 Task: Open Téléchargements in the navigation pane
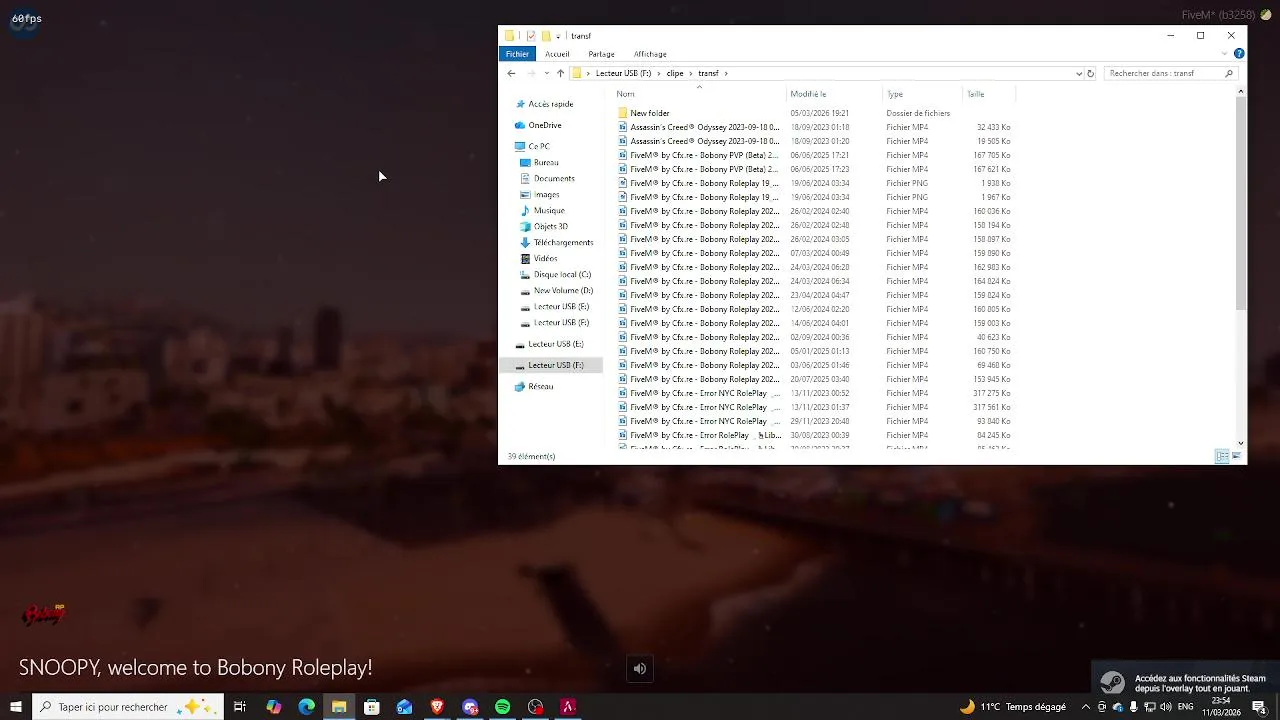click(x=556, y=242)
